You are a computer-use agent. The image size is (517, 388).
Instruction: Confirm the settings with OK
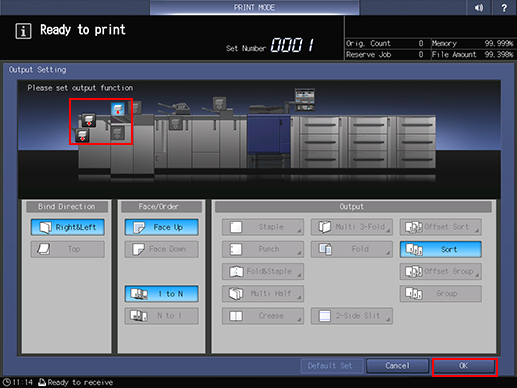pos(464,366)
